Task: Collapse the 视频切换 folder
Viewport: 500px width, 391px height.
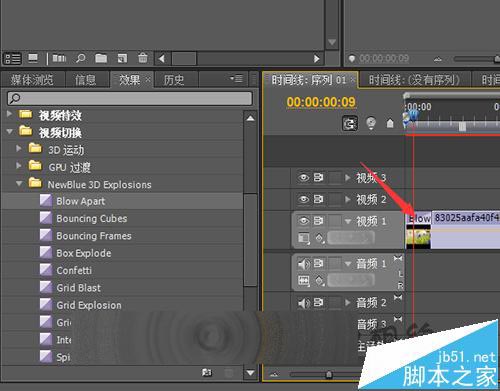Action: 9,132
